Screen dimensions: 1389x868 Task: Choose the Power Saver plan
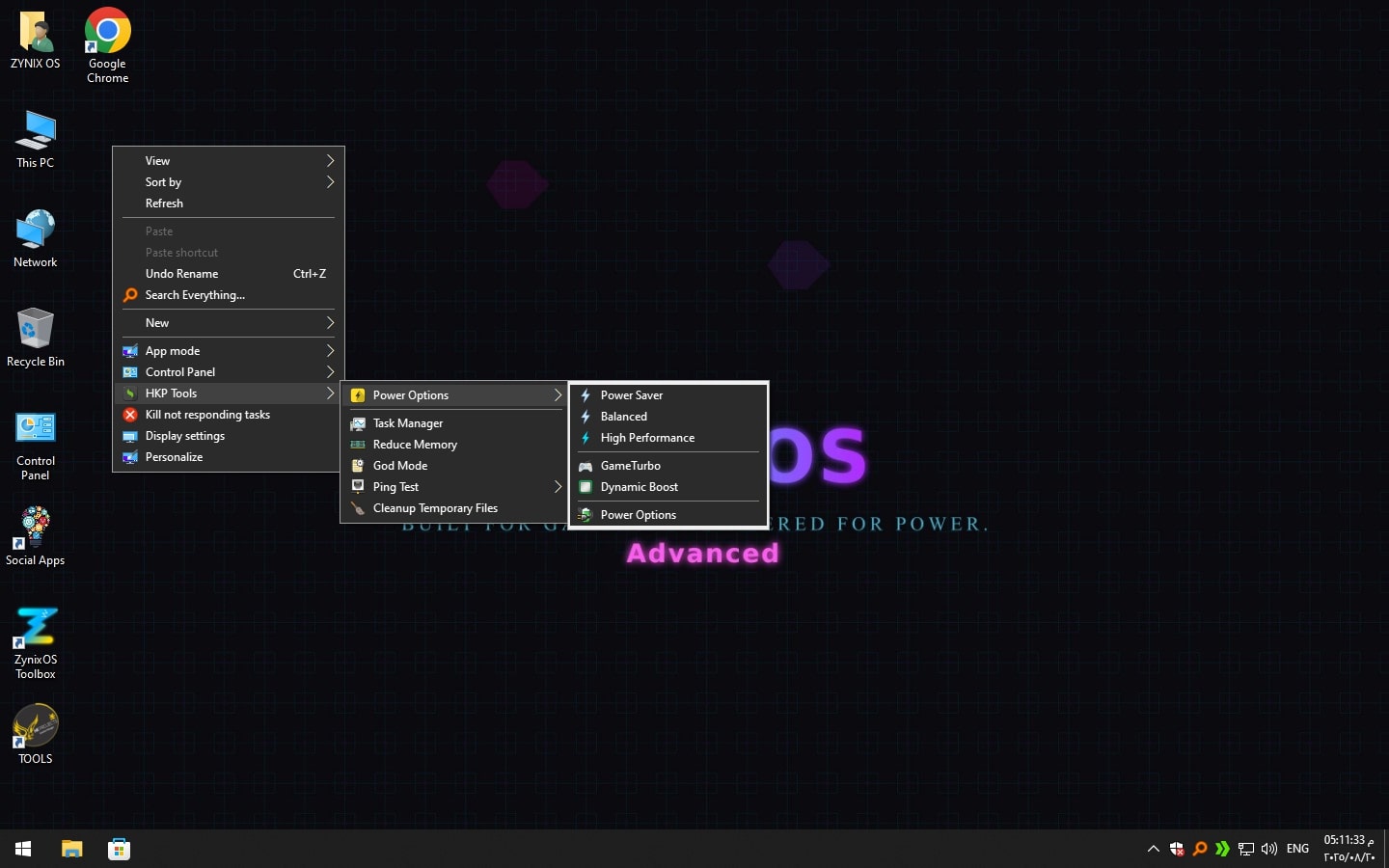click(x=632, y=395)
